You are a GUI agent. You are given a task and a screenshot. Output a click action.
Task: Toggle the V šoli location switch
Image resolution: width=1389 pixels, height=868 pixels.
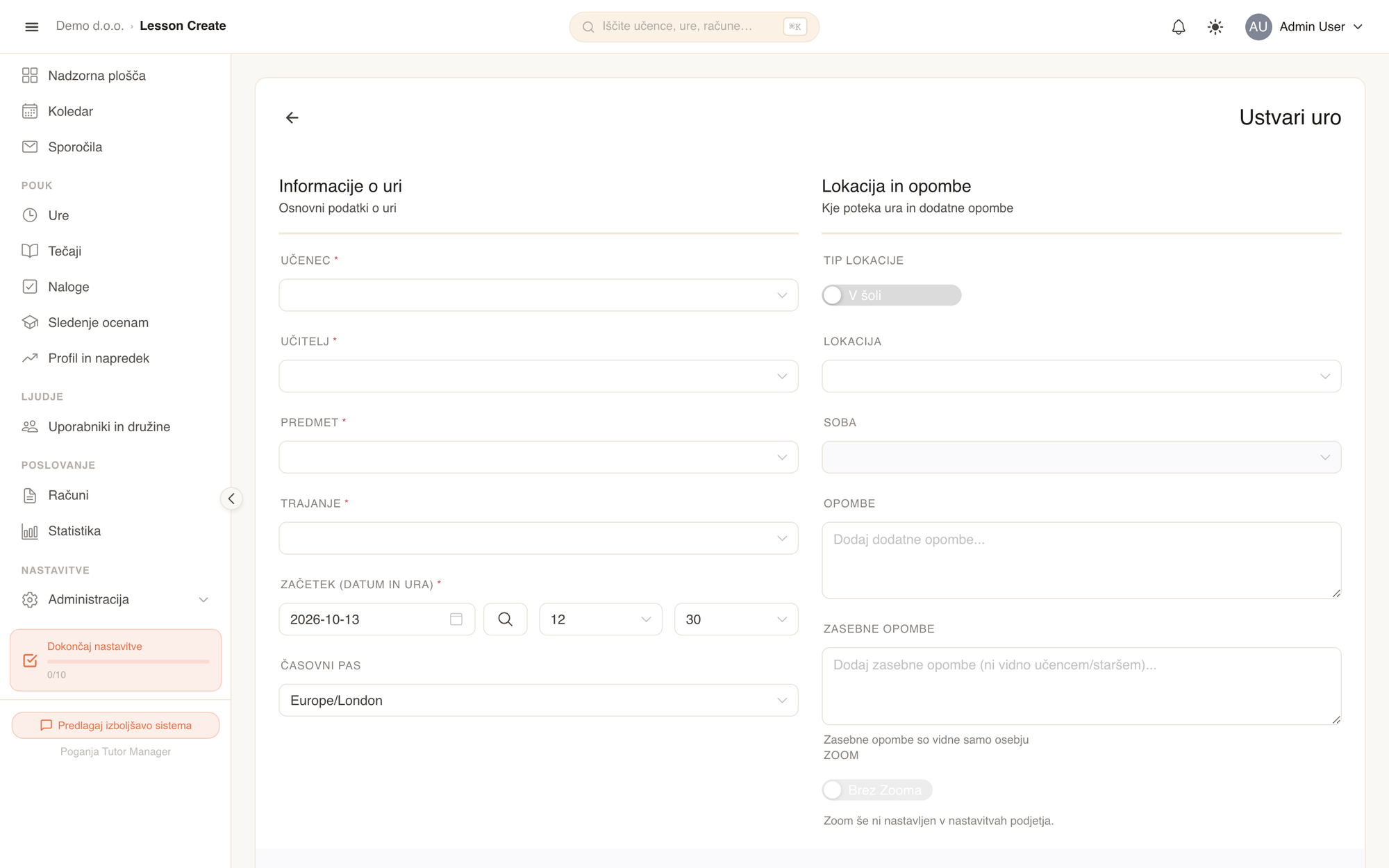[892, 295]
